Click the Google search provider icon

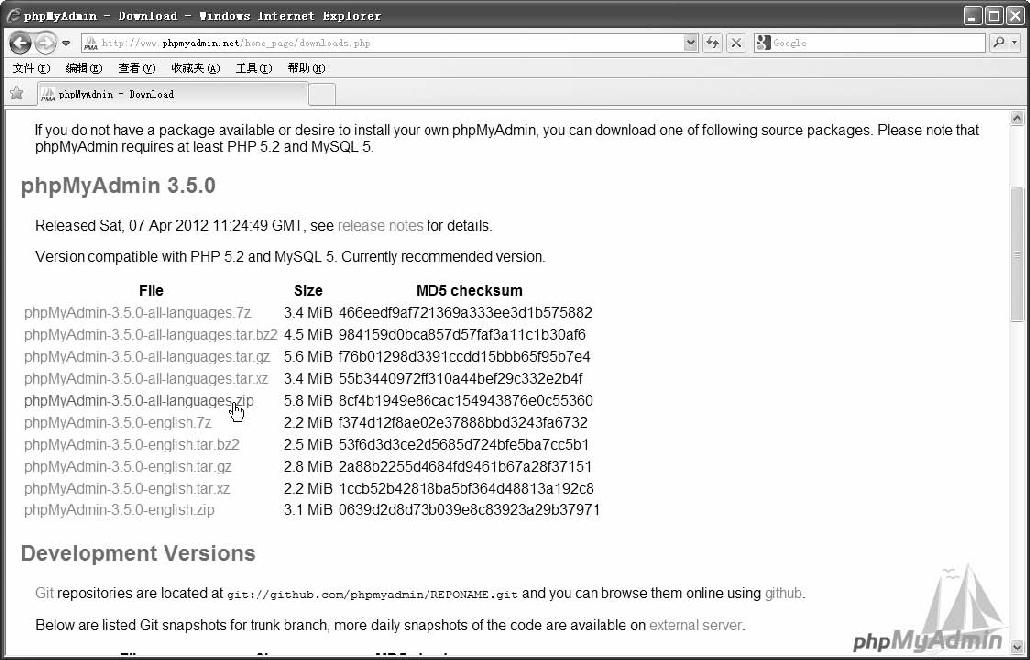763,43
